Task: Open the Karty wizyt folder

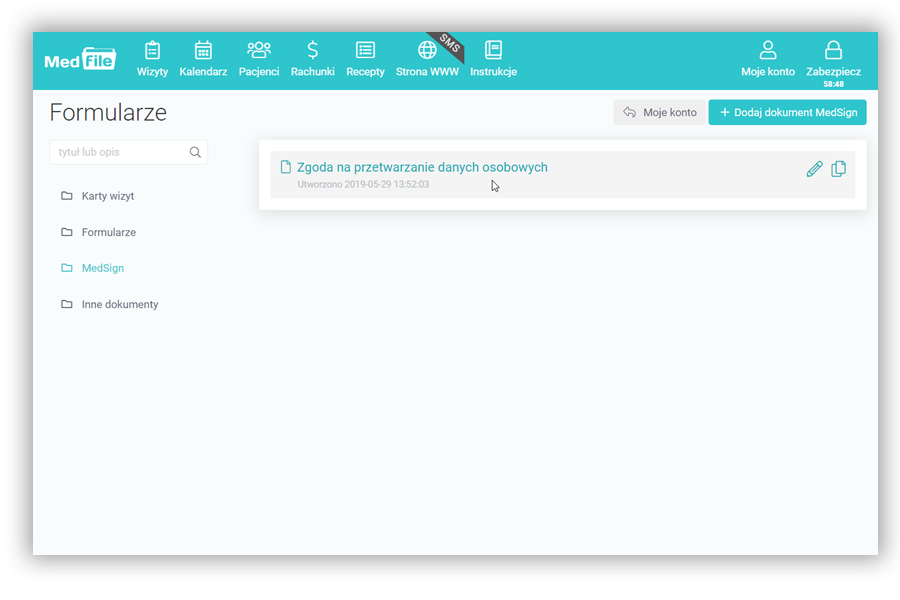Action: [x=107, y=196]
